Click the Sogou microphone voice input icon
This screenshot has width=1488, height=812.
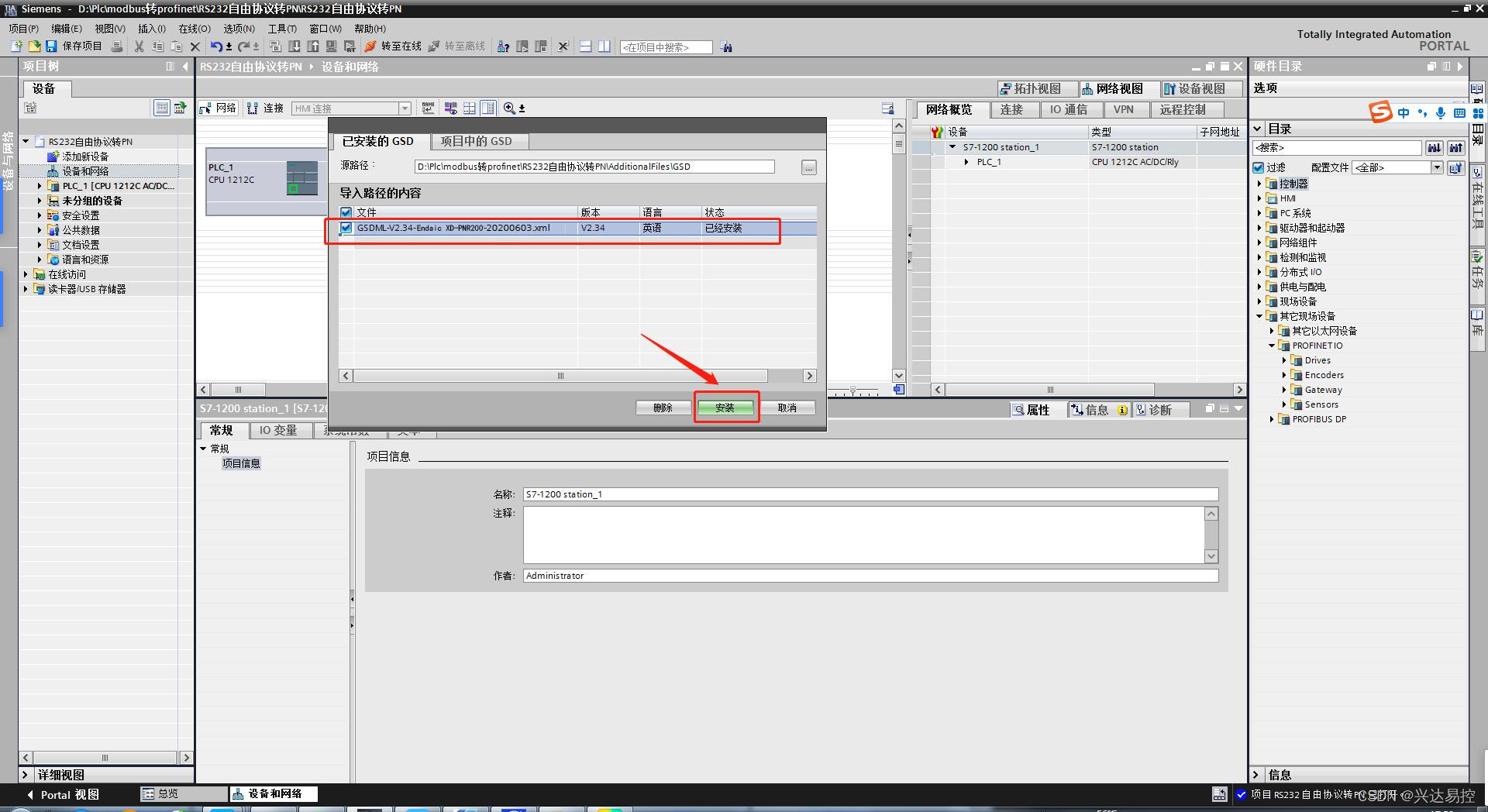[1440, 113]
